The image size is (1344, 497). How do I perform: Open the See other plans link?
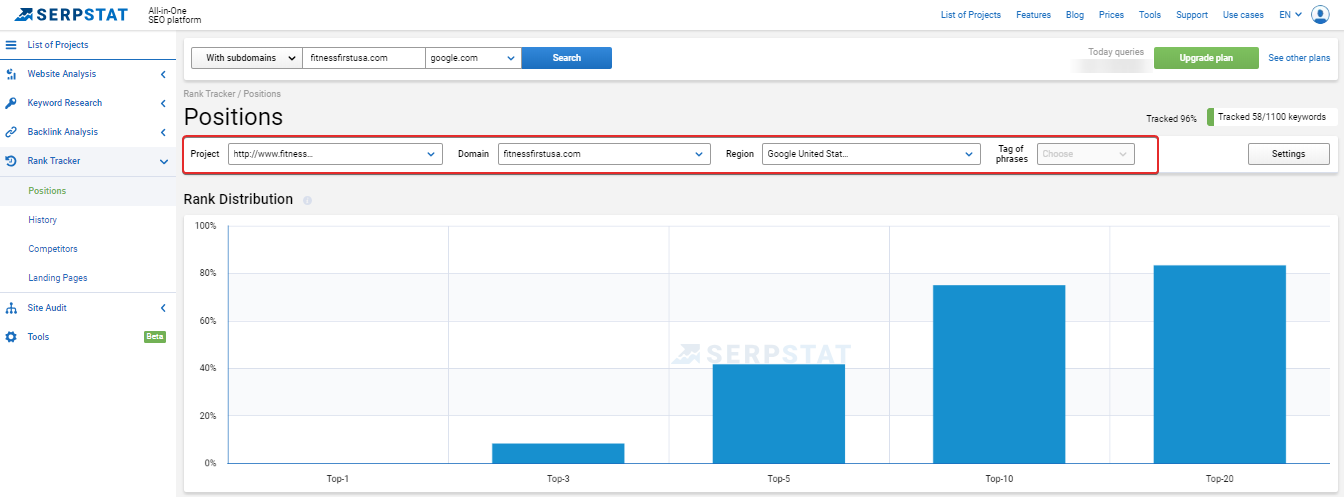click(1299, 58)
